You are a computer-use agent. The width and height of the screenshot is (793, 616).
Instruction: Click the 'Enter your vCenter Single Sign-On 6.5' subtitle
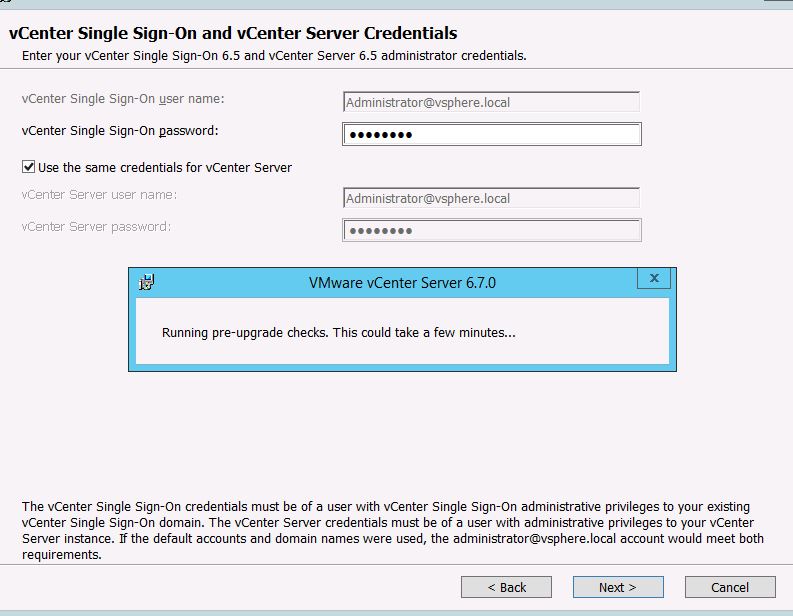[274, 55]
